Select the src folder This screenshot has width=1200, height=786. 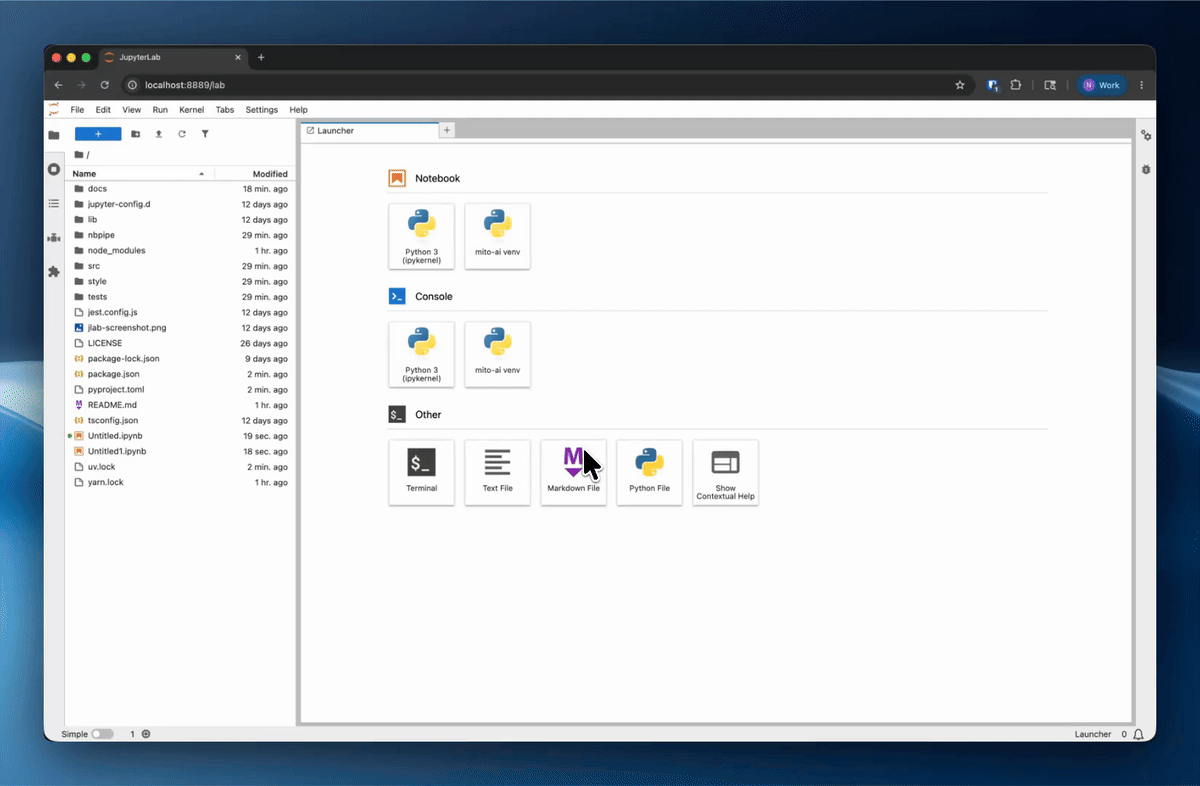click(180, 266)
